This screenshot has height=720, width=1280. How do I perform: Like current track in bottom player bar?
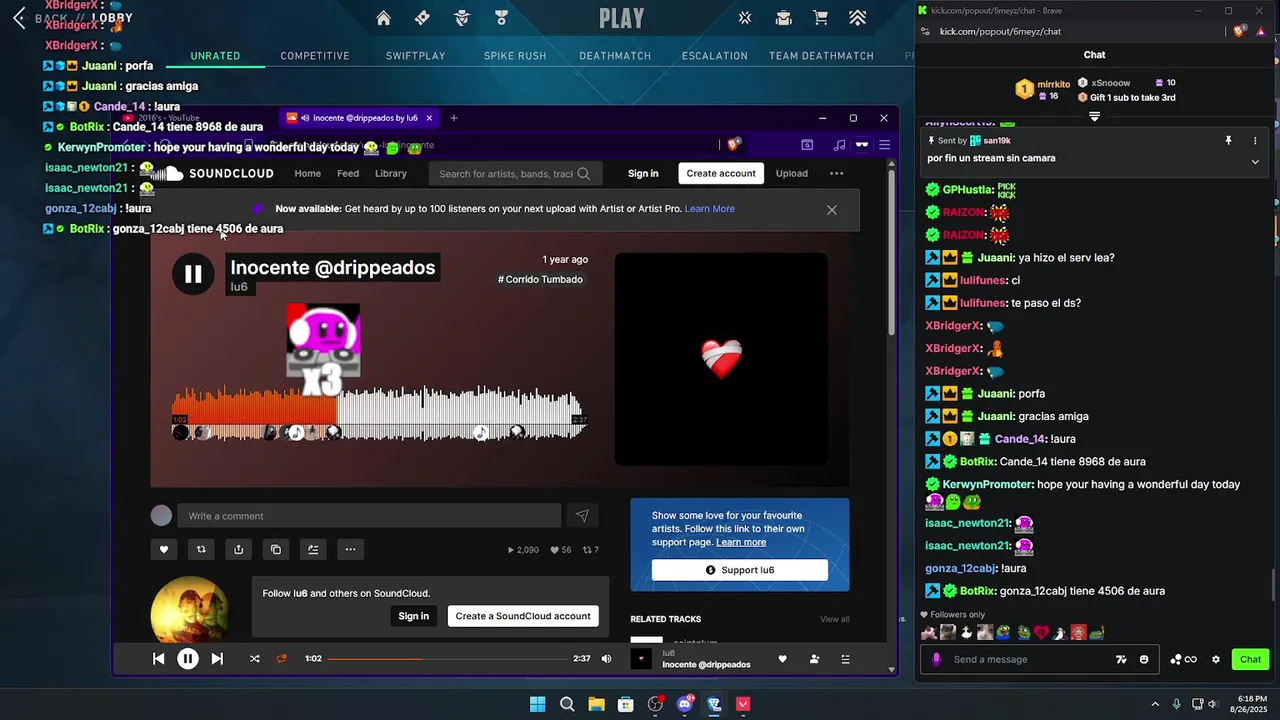pos(783,659)
